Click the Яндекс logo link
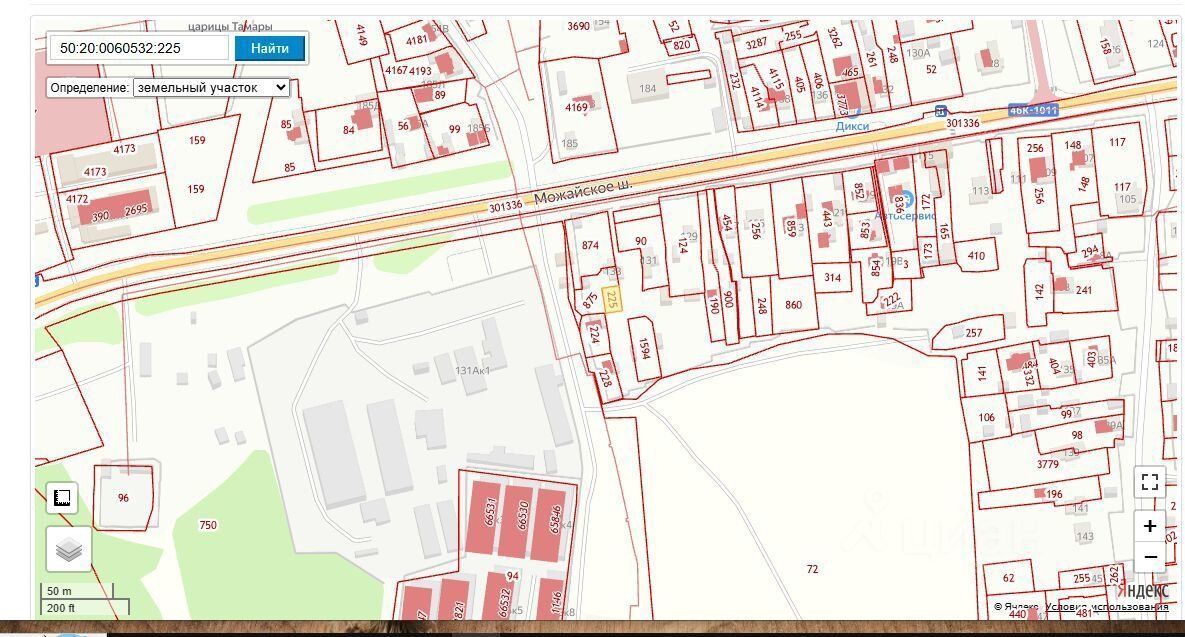The height and width of the screenshot is (637, 1185). coord(1142,589)
